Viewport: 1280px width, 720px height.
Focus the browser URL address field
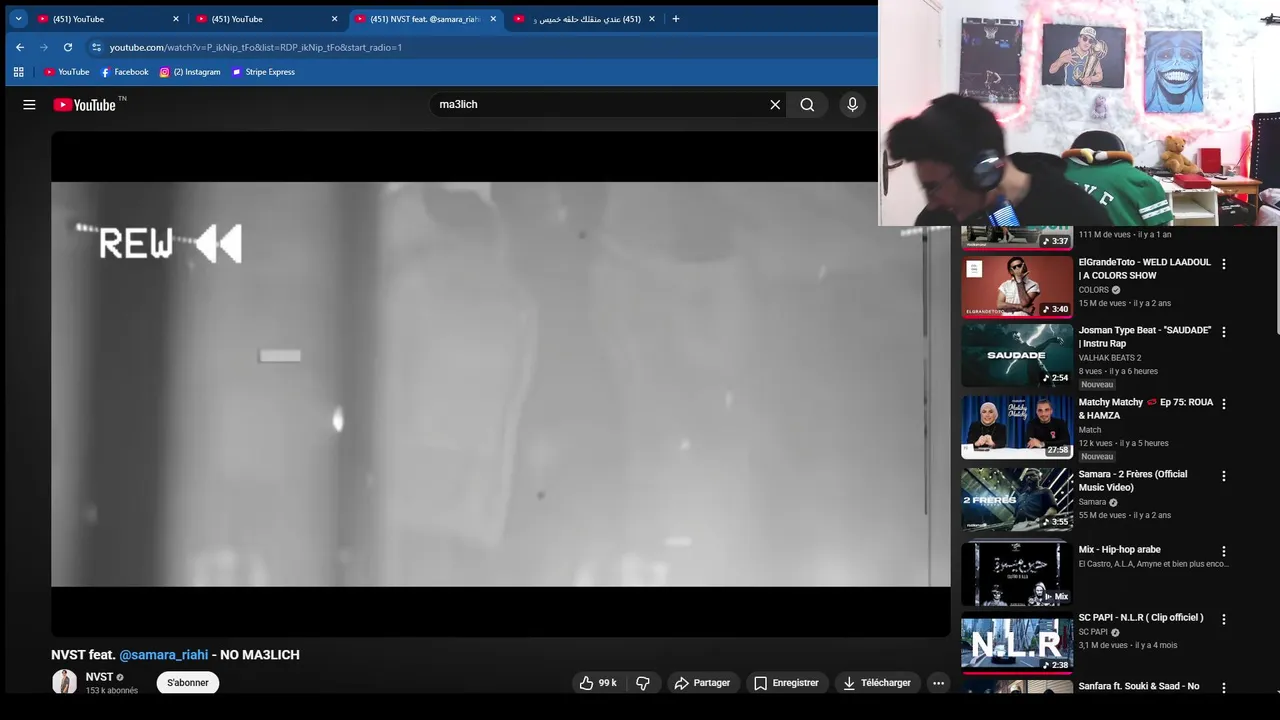(480, 47)
